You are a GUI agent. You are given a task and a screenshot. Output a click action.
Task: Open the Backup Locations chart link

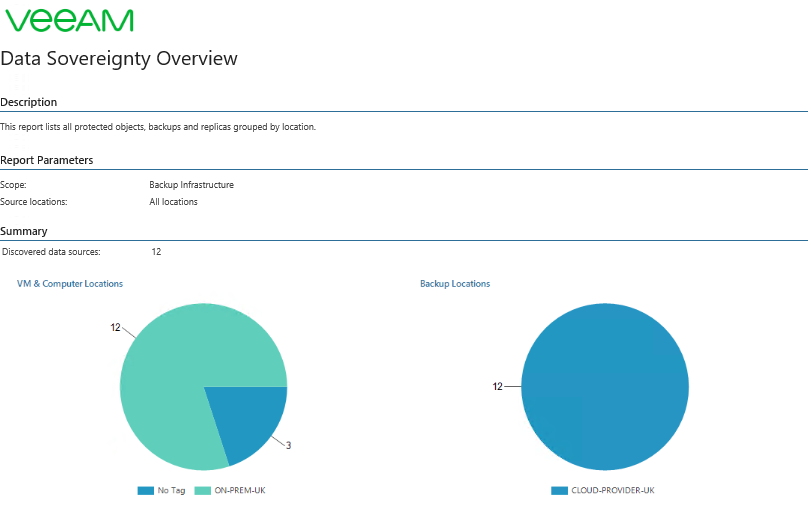click(455, 284)
